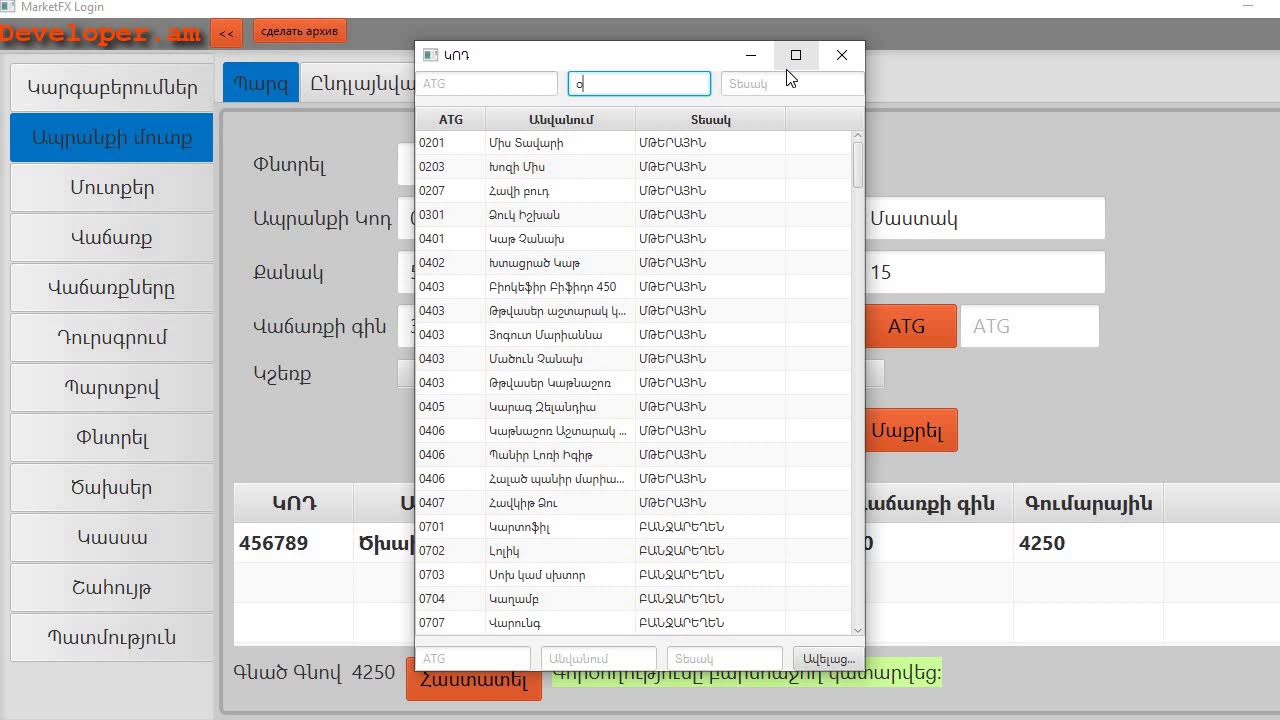This screenshot has width=1280, height=720.
Task: Click the dialog's vertical scrollbar thumb
Action: [857, 165]
